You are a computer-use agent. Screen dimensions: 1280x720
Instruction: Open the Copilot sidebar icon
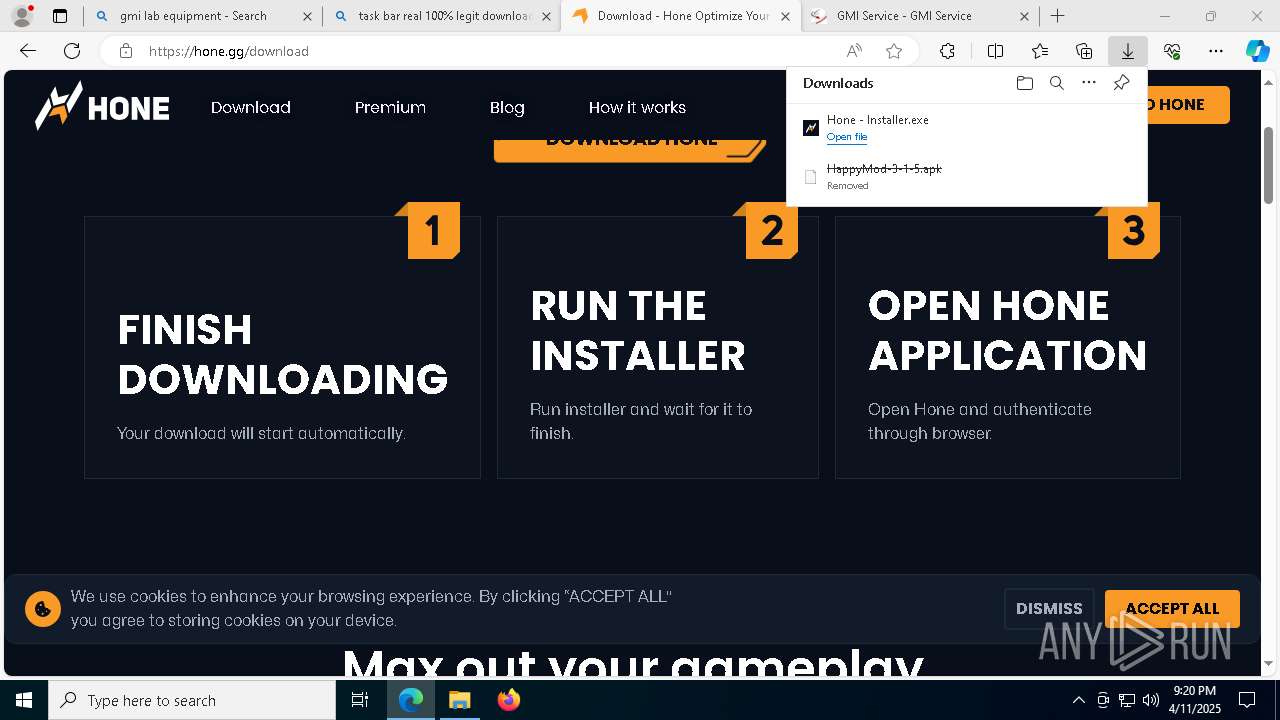(x=1257, y=51)
